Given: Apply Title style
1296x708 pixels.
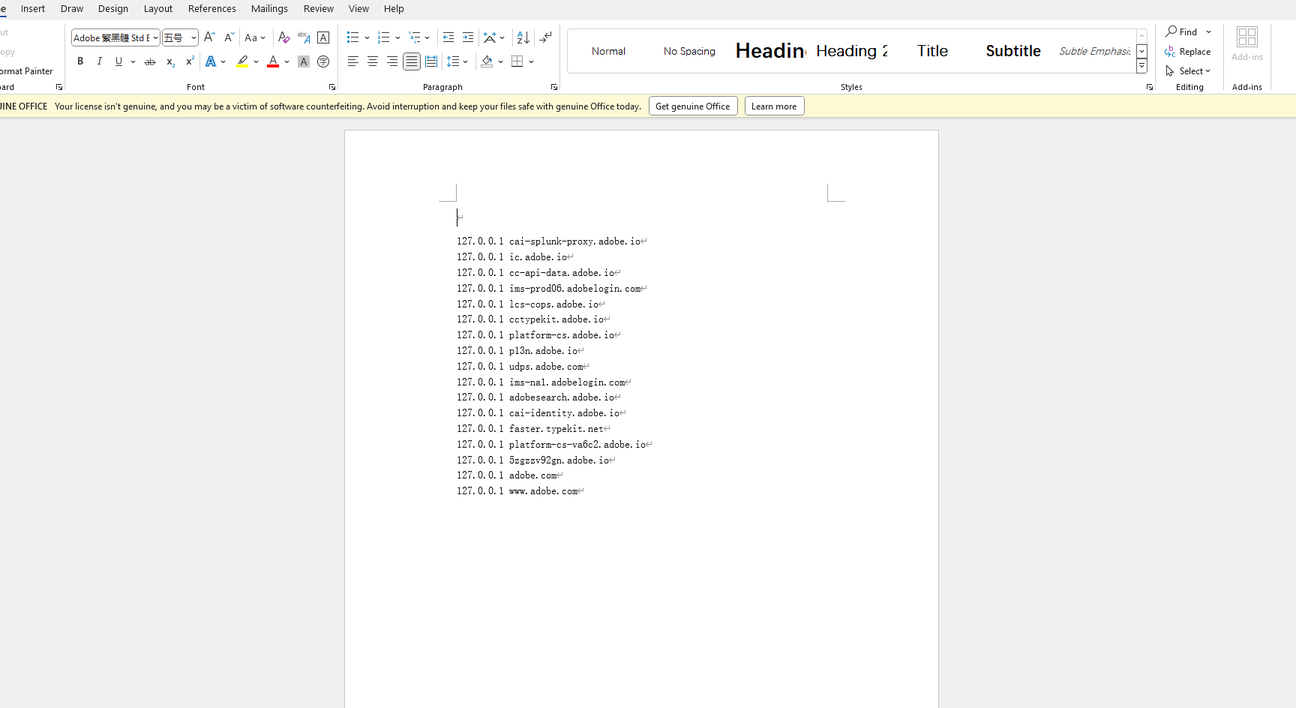Looking at the screenshot, I should [x=932, y=51].
